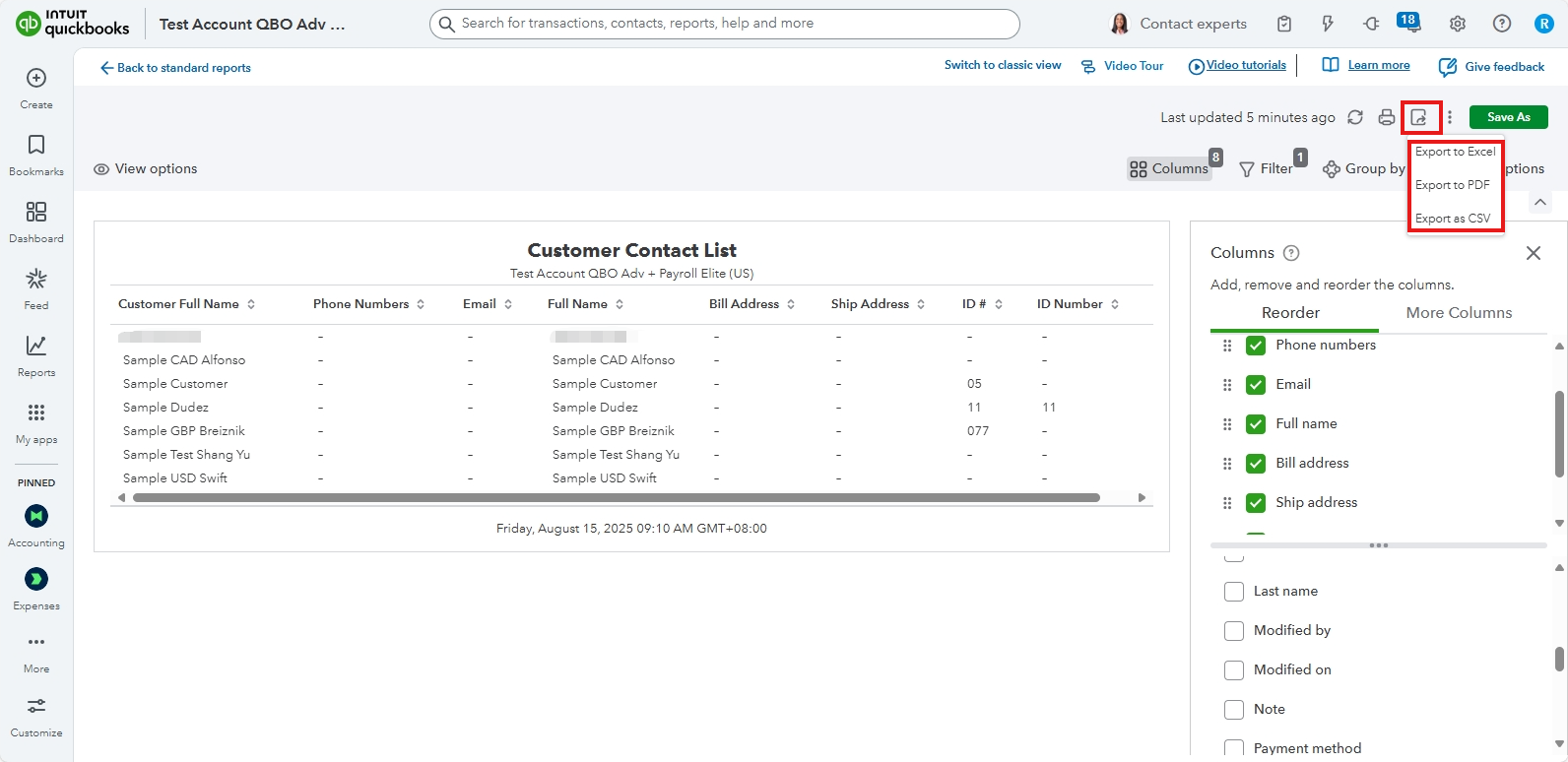Click Back to standard reports link

click(x=175, y=68)
